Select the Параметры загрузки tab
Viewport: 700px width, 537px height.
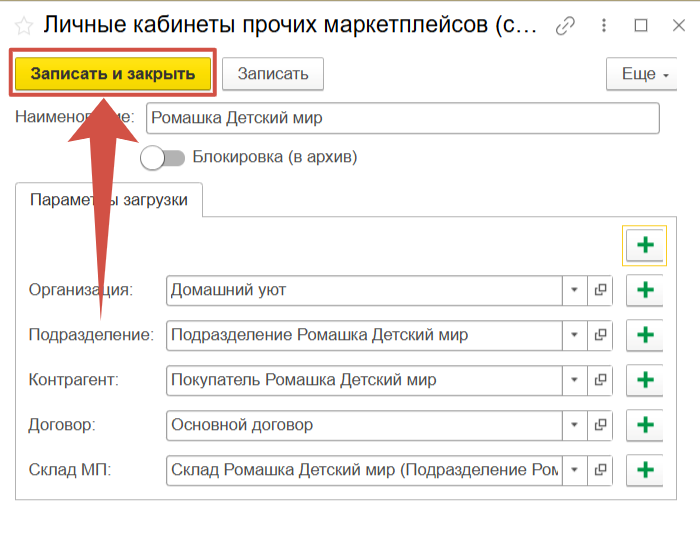(109, 200)
